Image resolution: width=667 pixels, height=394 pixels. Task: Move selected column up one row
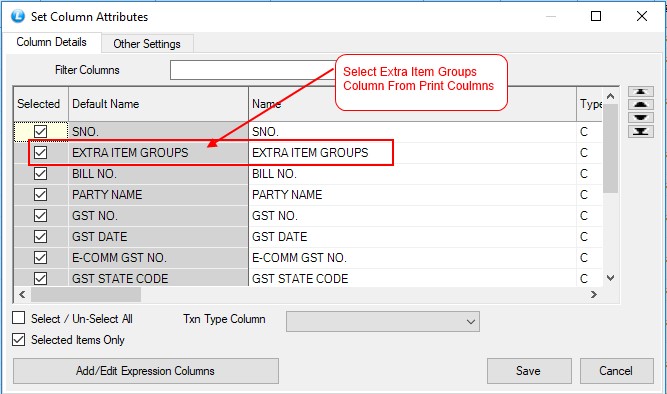pyautogui.click(x=641, y=105)
